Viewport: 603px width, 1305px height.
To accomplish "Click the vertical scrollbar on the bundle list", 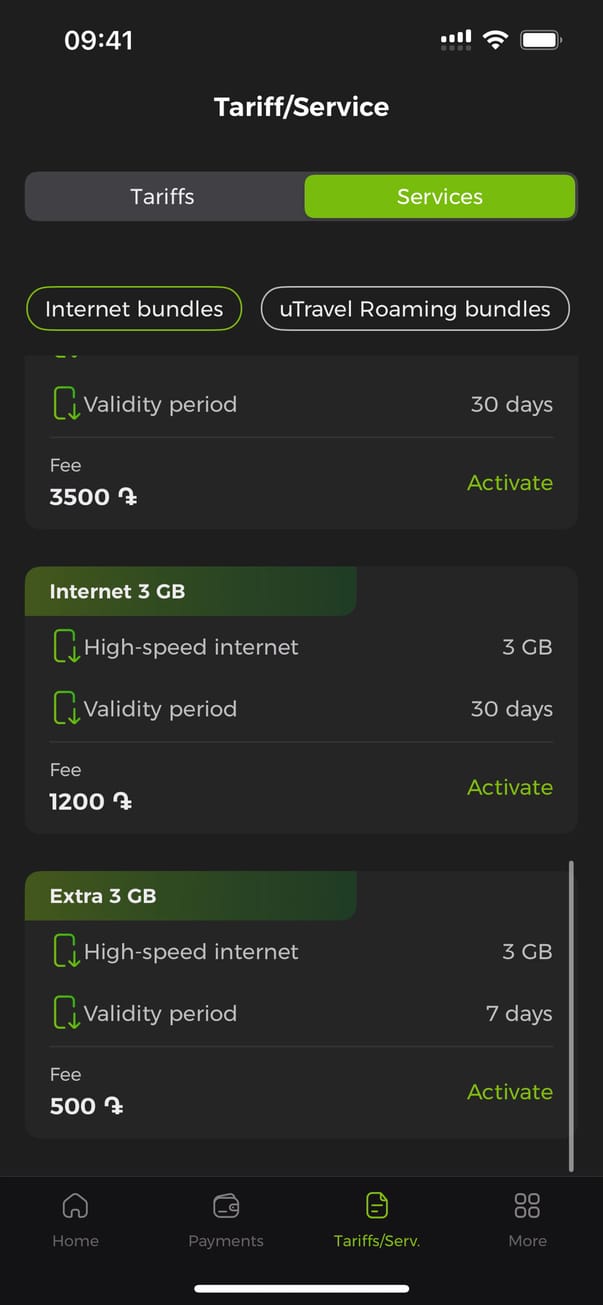I will pos(571,1015).
